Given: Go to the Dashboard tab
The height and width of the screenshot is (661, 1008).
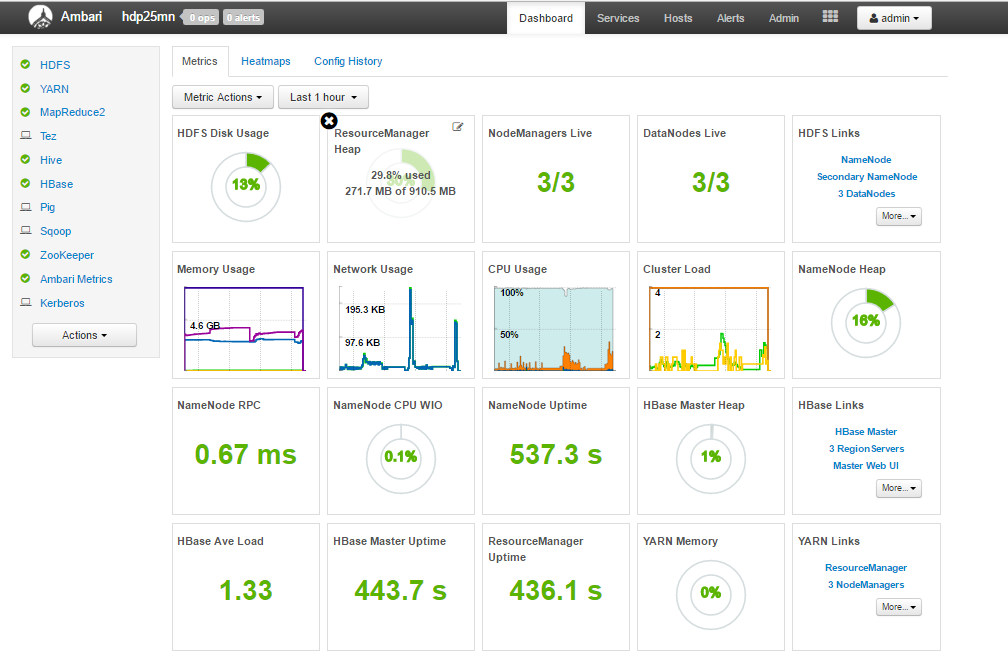Looking at the screenshot, I should pos(546,18).
